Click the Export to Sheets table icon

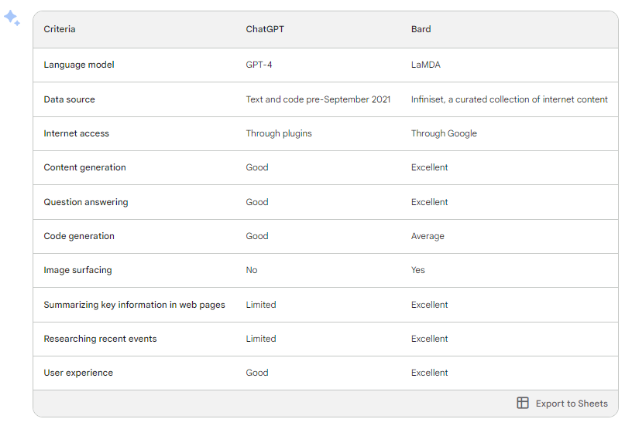tap(522, 403)
